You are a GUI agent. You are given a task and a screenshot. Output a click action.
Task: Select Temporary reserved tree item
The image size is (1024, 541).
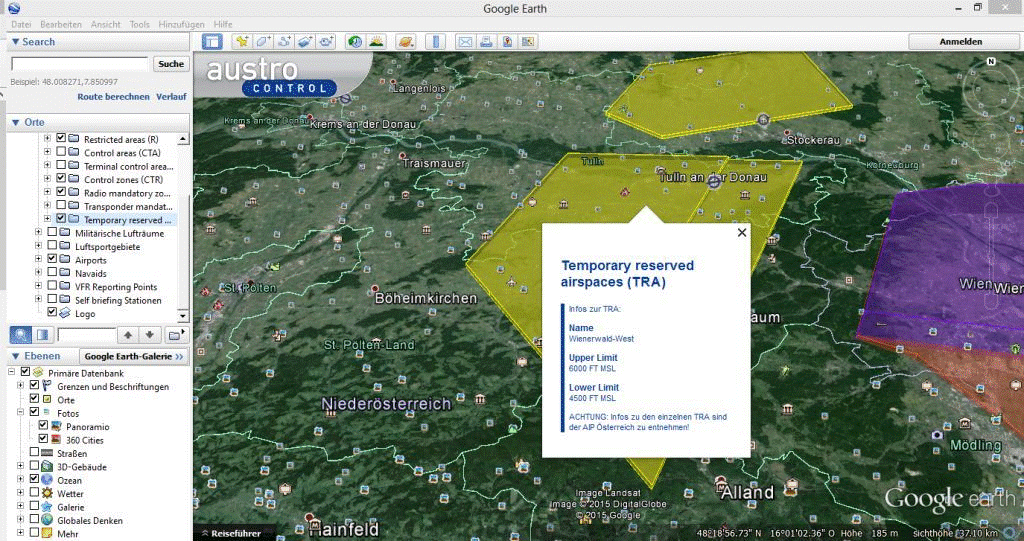tap(127, 220)
